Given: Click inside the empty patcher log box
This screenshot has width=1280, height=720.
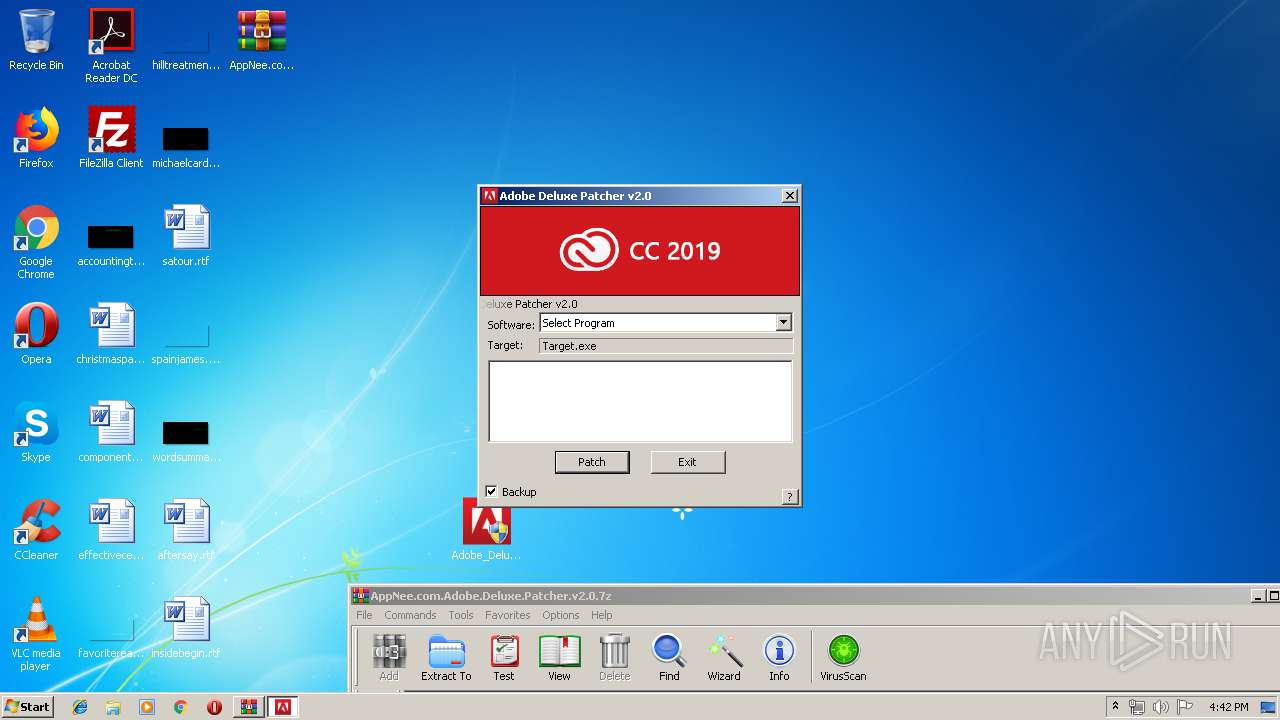Looking at the screenshot, I should [x=640, y=401].
